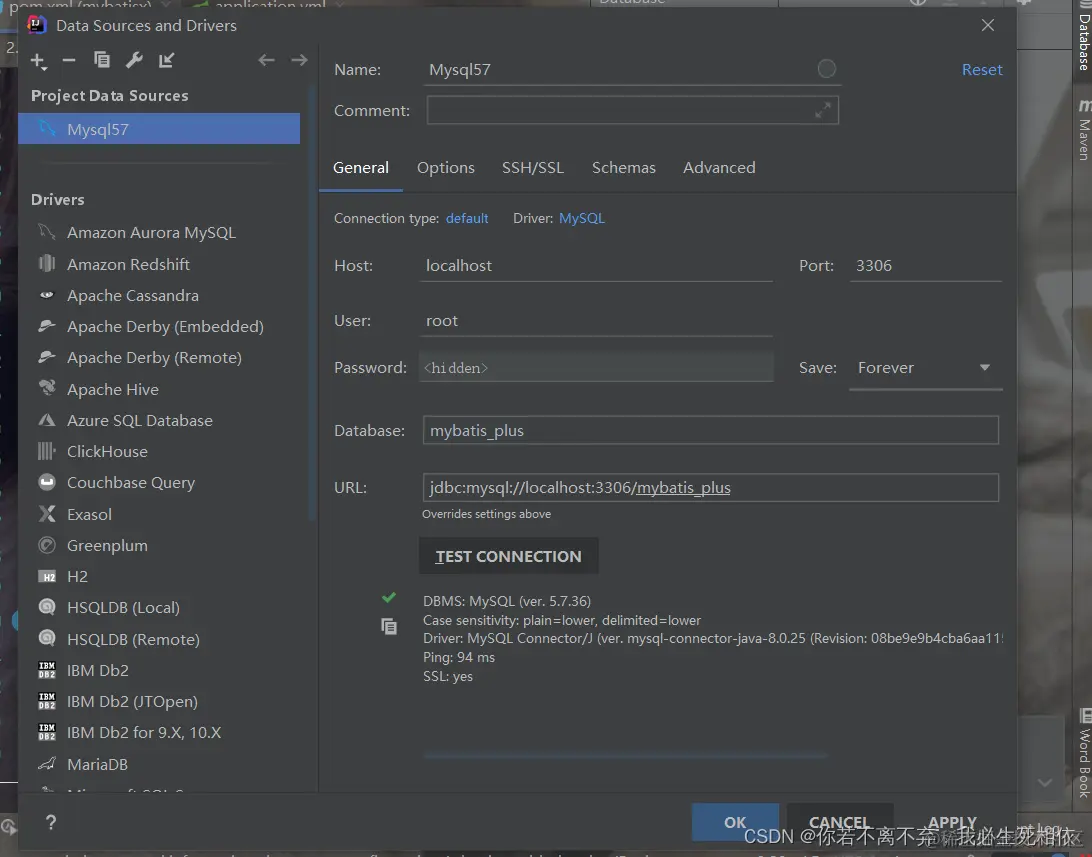The height and width of the screenshot is (857, 1092).
Task: Click the Port field showing 3306
Action: (x=926, y=265)
